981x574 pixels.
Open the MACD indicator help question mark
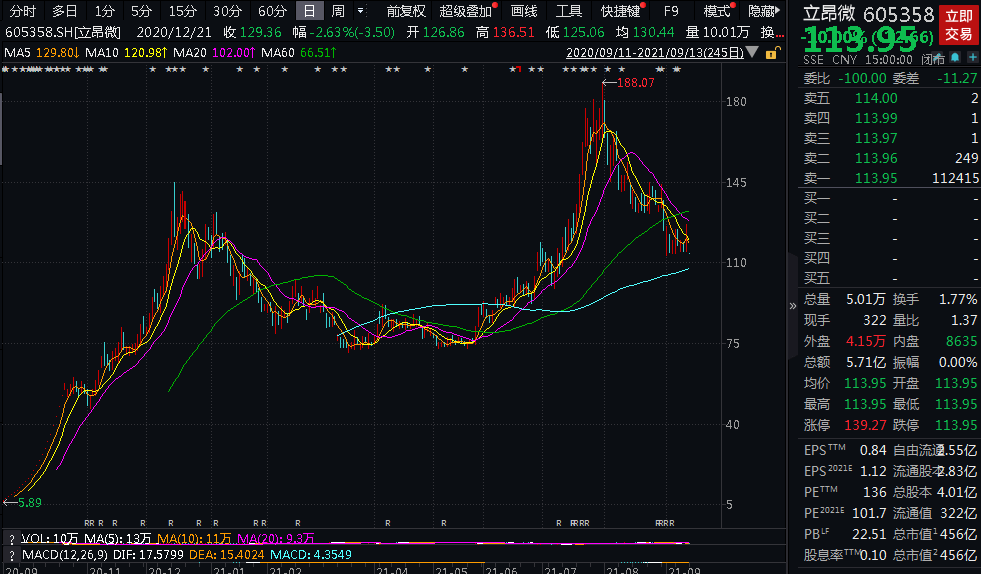(x=10, y=555)
